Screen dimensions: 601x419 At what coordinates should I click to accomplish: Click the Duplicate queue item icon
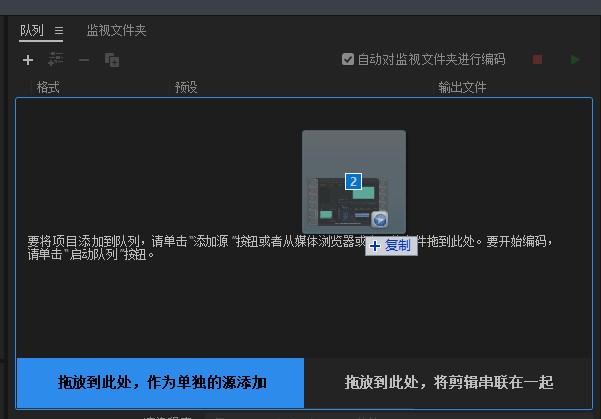coord(112,60)
